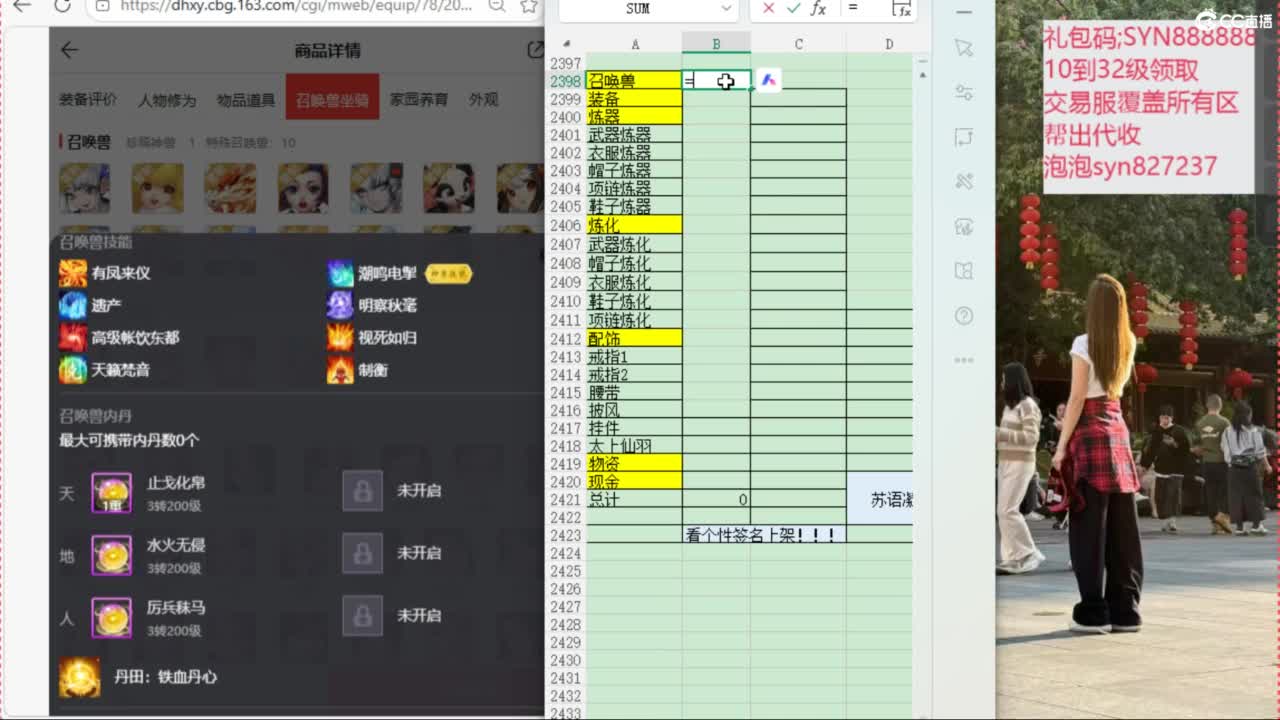Image resolution: width=1280 pixels, height=720 pixels.
Task: Open the function helper icon in formula bar
Action: point(901,9)
